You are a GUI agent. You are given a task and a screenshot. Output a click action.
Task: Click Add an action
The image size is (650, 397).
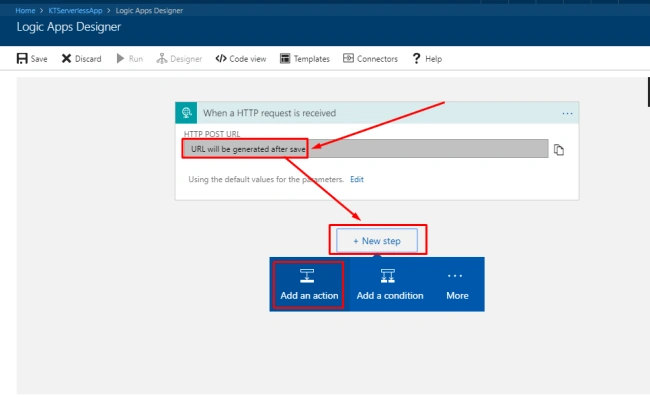pos(309,285)
